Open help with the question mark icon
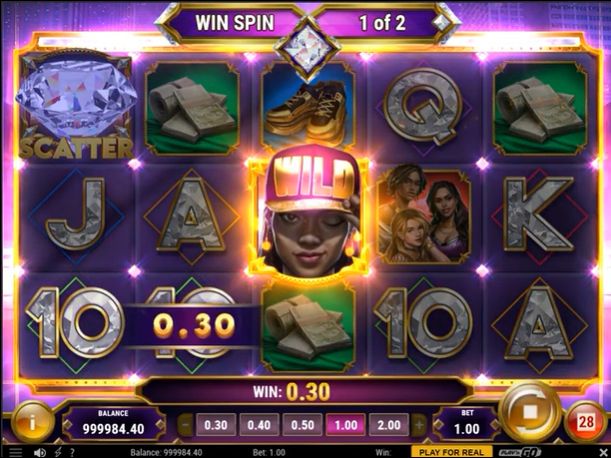Image resolution: width=611 pixels, height=458 pixels. pyautogui.click(x=72, y=453)
